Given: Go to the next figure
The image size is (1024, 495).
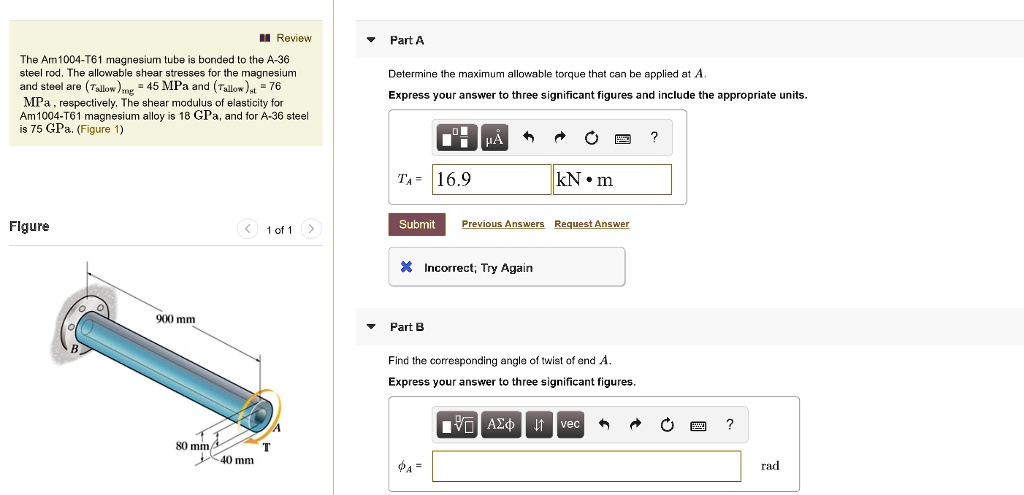Looking at the screenshot, I should 311,230.
